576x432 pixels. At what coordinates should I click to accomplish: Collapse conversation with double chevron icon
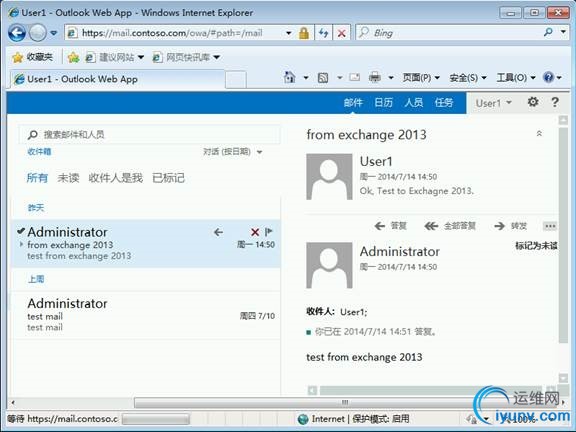(539, 133)
